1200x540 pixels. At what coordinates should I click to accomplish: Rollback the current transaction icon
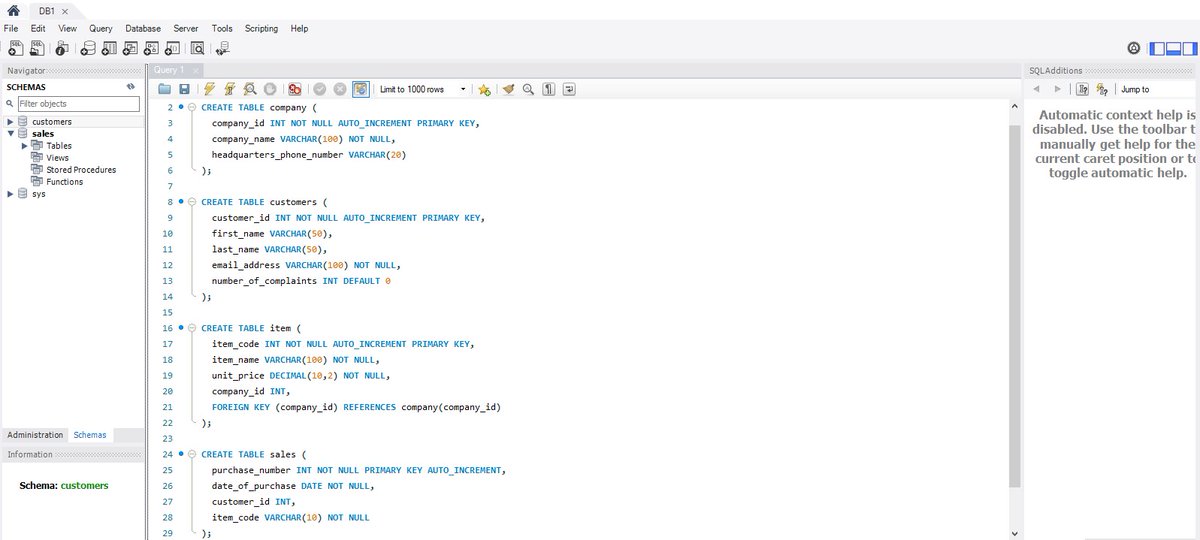tap(340, 89)
